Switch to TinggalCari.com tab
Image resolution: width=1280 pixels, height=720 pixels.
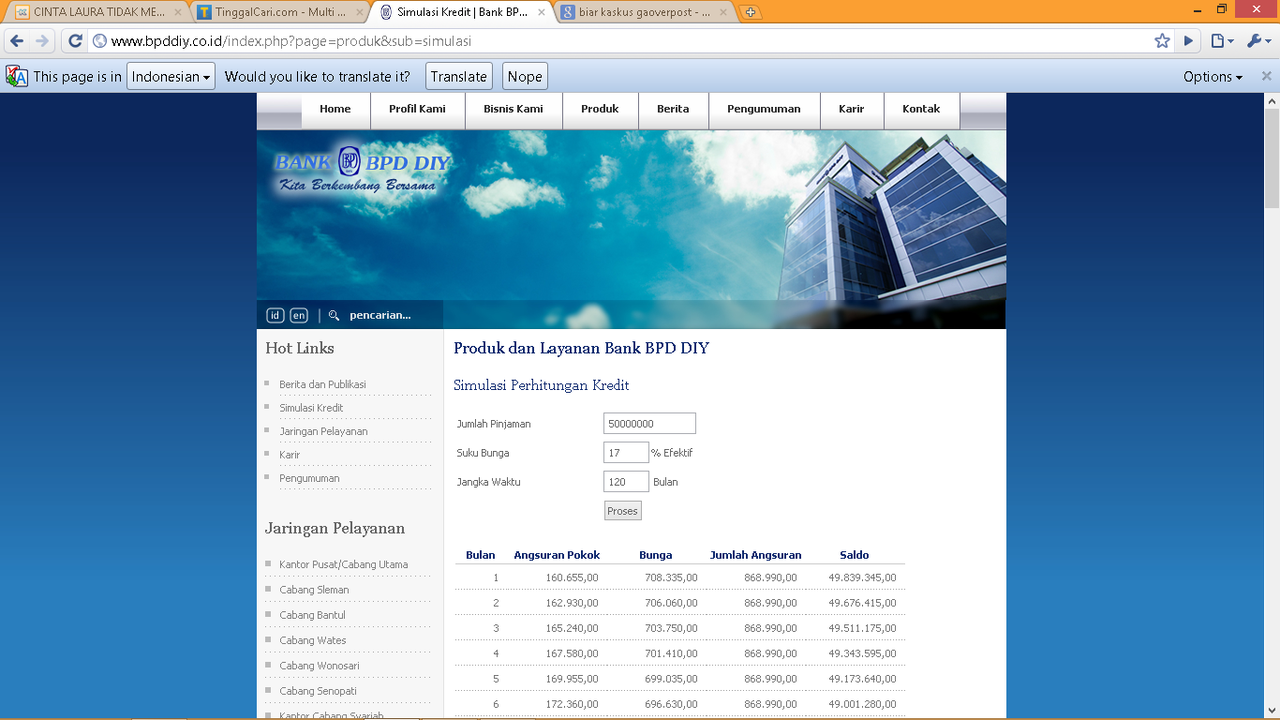pos(280,12)
